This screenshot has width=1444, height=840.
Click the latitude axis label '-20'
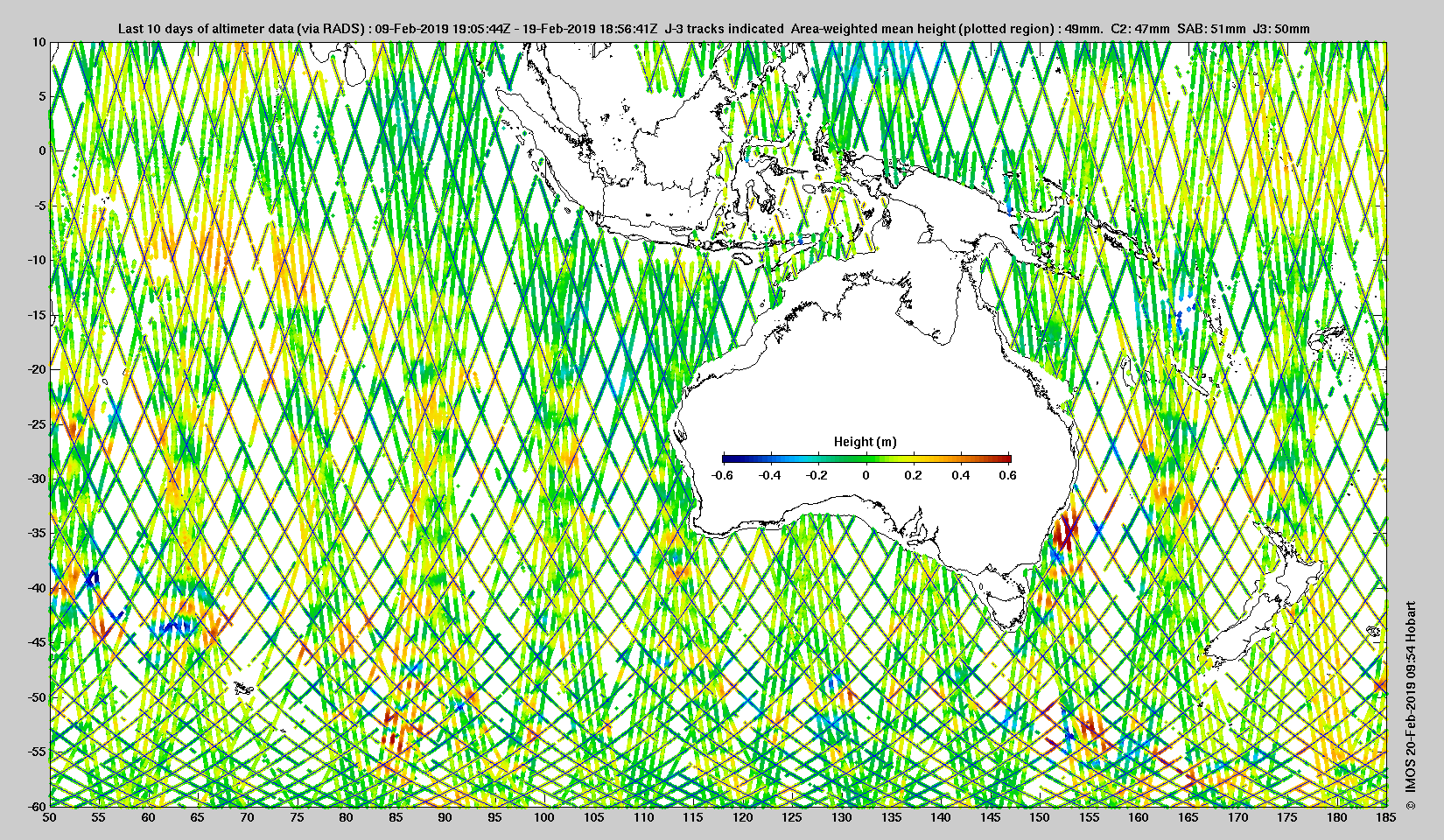coord(36,369)
